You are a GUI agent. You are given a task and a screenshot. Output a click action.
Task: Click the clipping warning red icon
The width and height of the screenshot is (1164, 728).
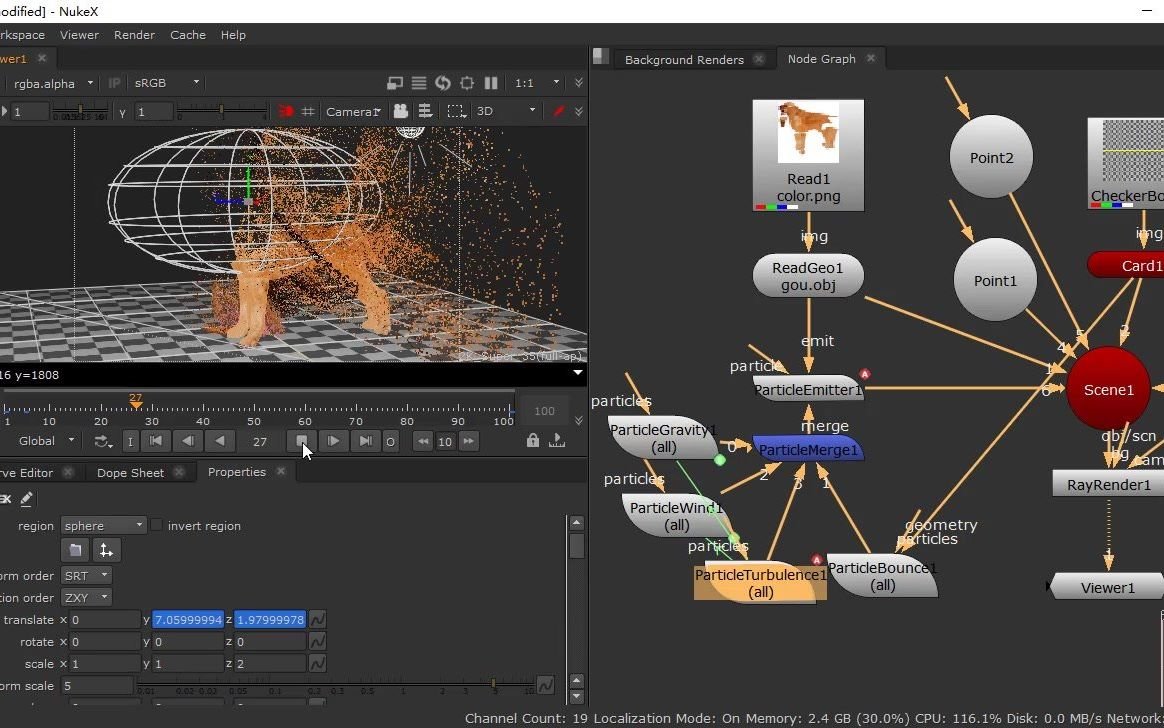click(x=286, y=111)
